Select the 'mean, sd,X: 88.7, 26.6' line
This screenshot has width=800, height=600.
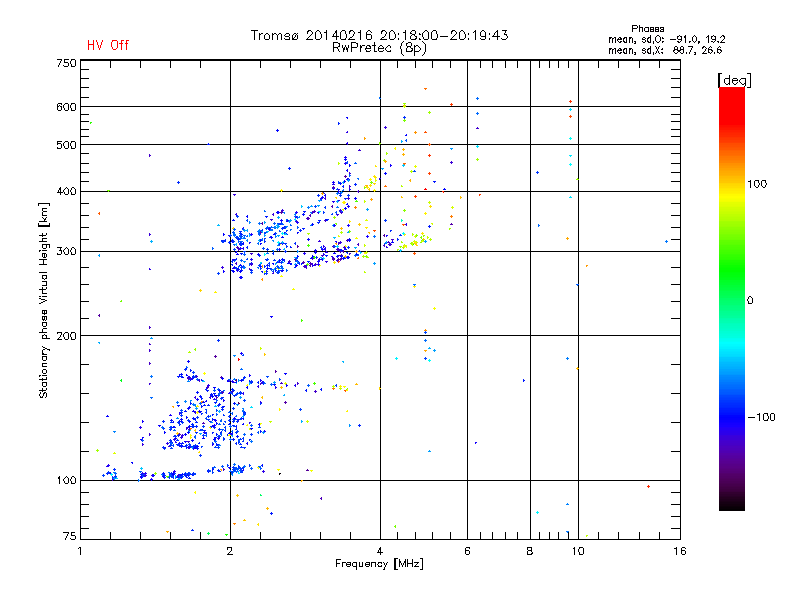pos(665,50)
